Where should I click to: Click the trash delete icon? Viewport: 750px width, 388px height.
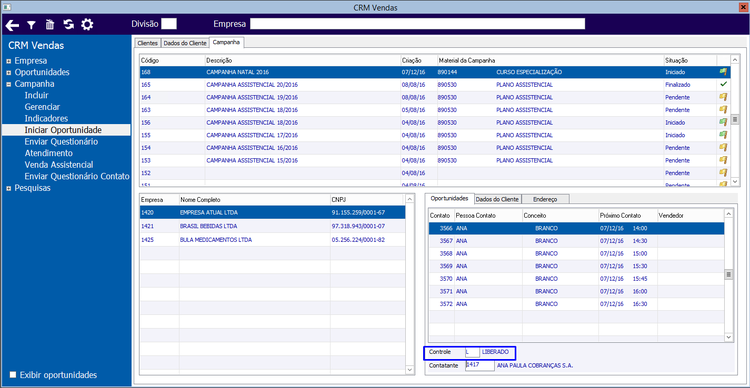click(50, 25)
